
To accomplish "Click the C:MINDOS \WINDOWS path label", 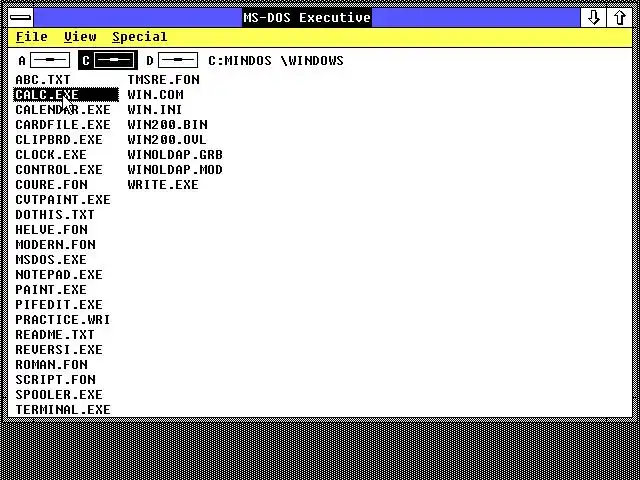I will 276,61.
